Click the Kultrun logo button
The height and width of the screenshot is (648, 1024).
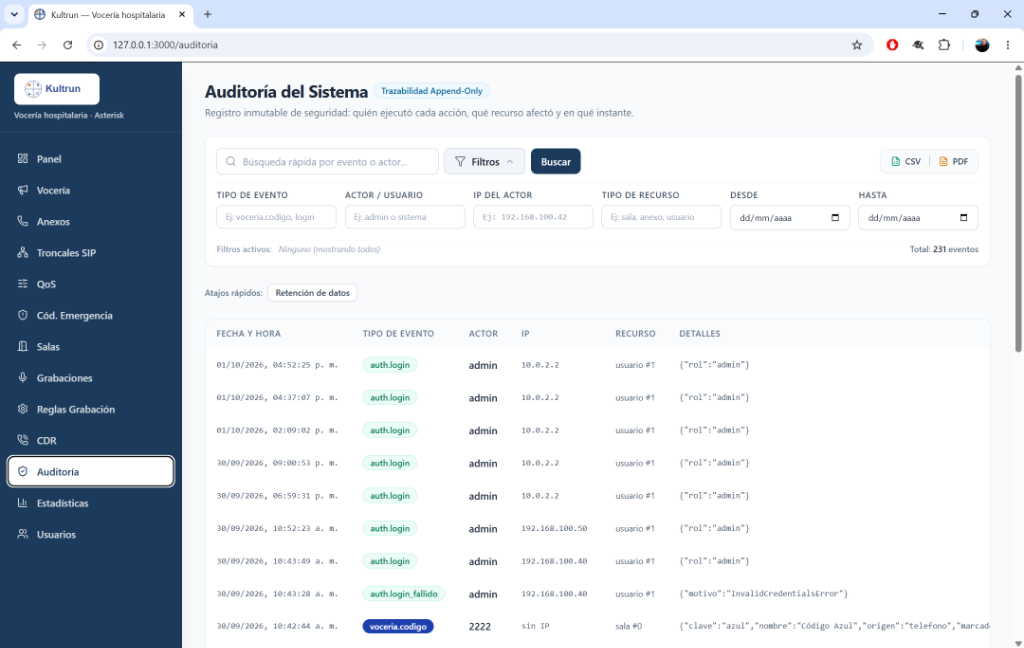coord(57,89)
